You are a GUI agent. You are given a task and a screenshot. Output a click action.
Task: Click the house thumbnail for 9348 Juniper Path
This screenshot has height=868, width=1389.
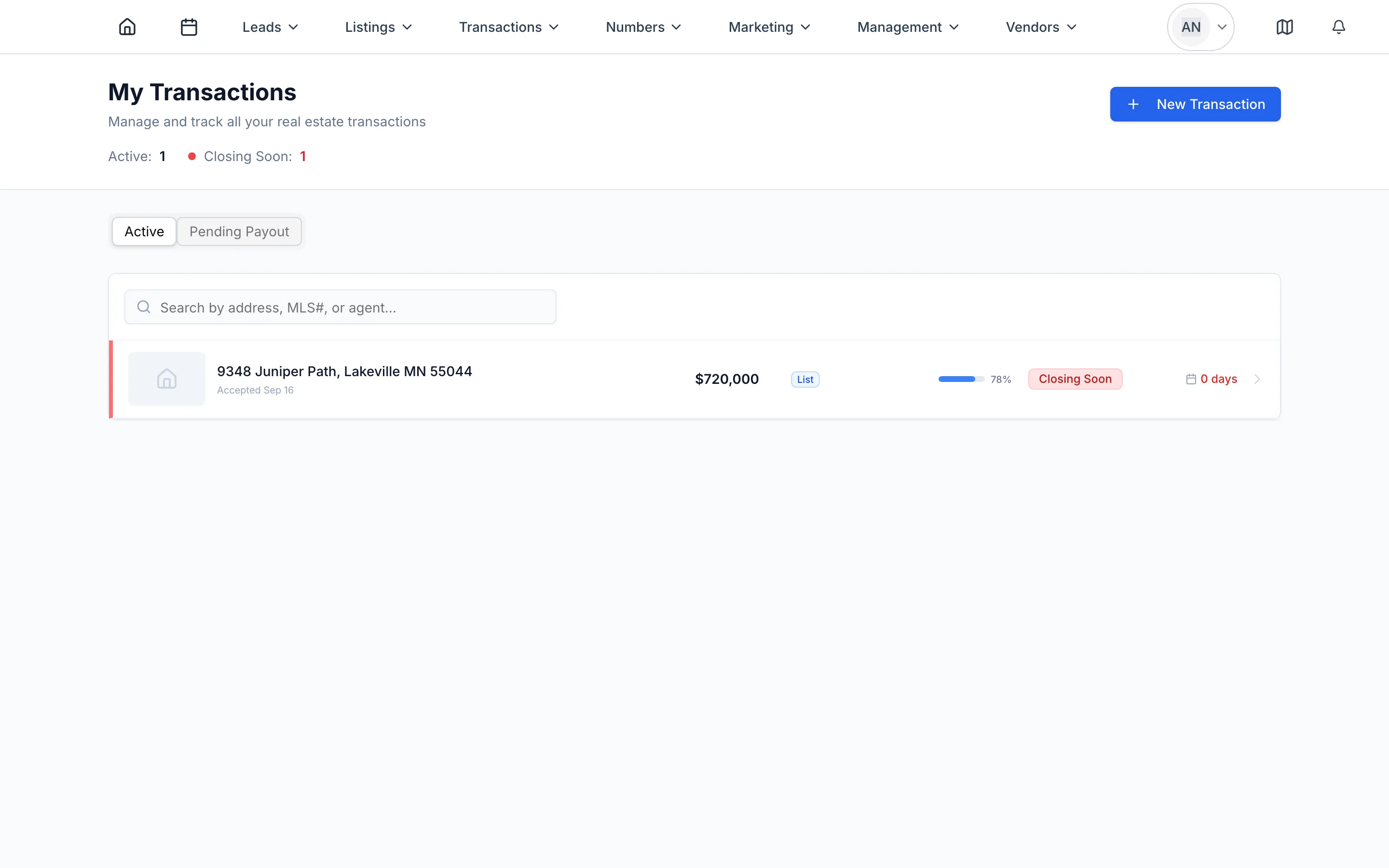point(166,379)
